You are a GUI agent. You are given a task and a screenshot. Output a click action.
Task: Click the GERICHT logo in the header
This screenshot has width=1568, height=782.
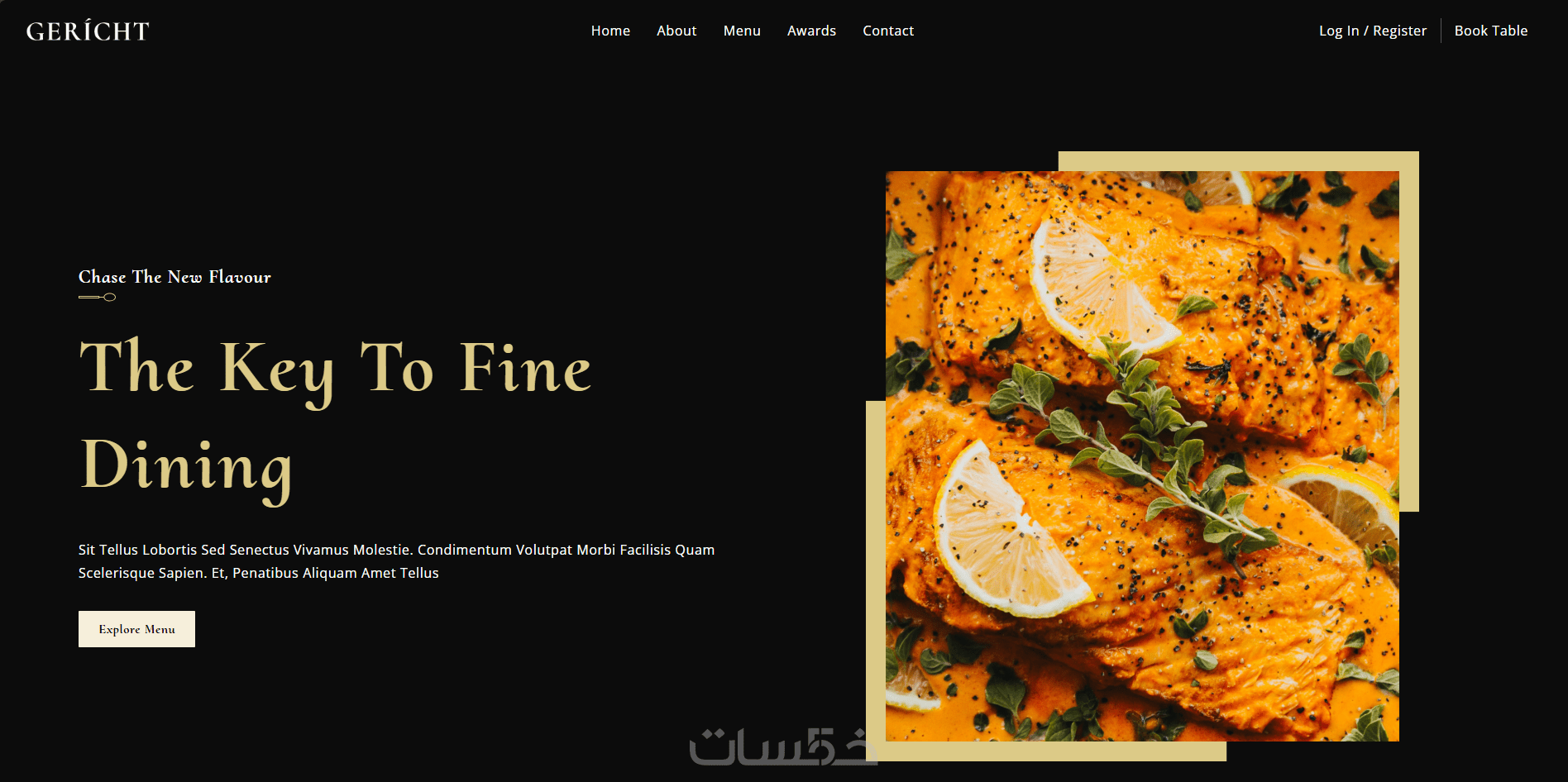(x=88, y=31)
